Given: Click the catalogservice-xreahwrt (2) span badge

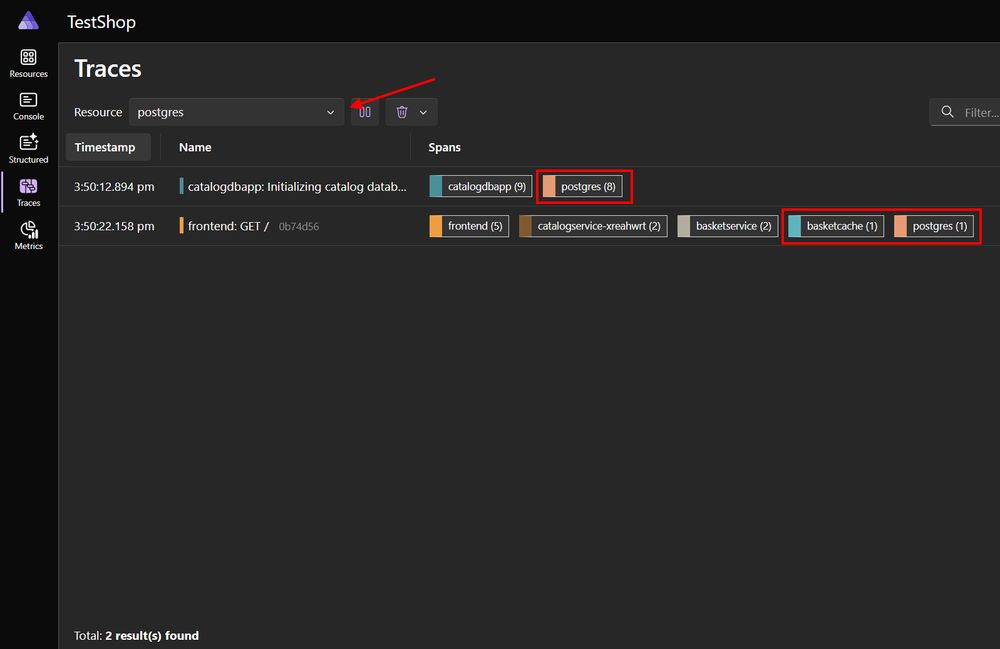Looking at the screenshot, I should click(593, 226).
